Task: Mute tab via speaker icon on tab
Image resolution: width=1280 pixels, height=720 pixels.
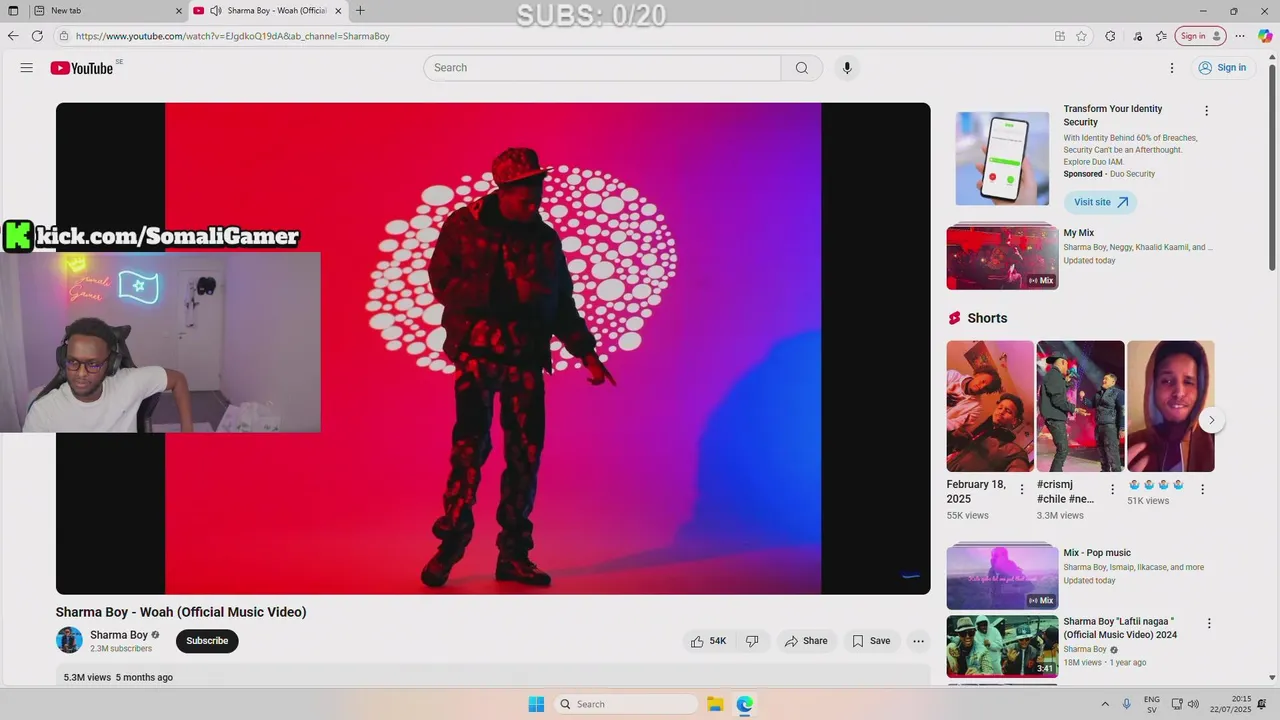Action: 215,11
